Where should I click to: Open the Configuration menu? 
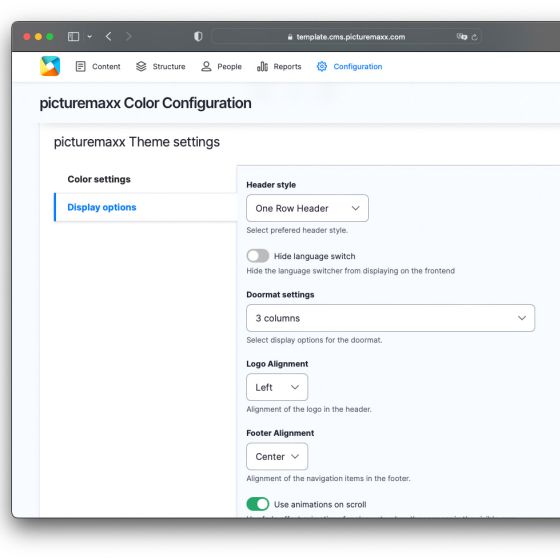click(x=349, y=66)
